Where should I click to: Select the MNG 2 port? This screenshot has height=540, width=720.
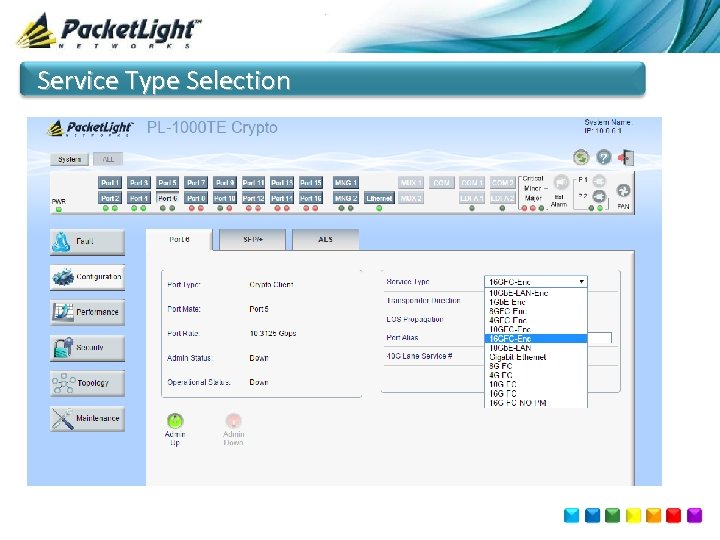[346, 198]
